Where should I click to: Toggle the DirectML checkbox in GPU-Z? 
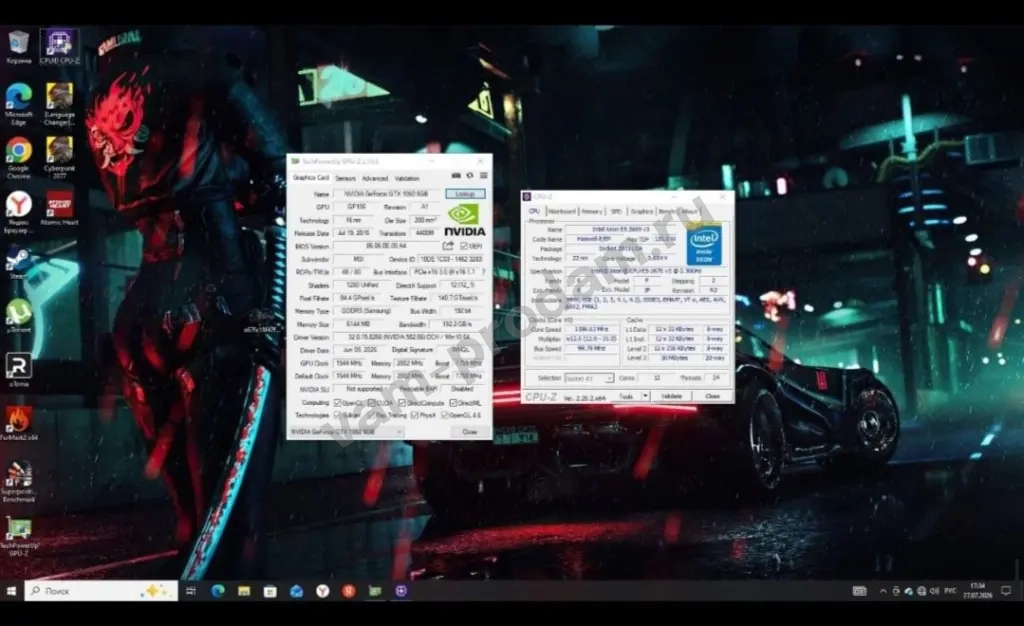(x=453, y=403)
